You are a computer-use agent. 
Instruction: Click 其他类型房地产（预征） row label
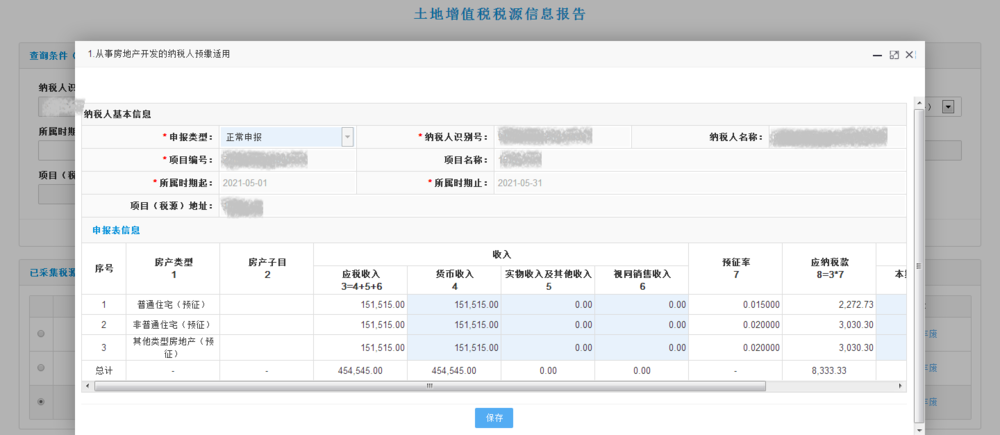pos(172,348)
